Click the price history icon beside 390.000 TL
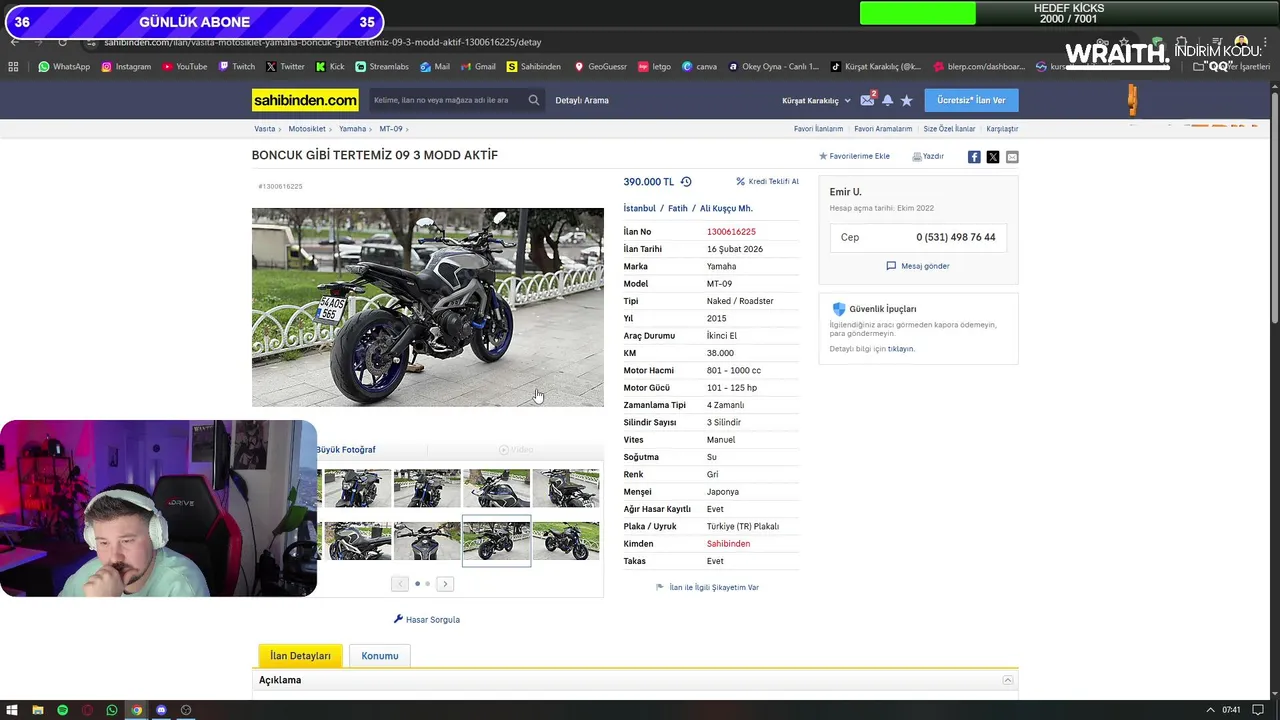Image resolution: width=1280 pixels, height=720 pixels. point(686,182)
